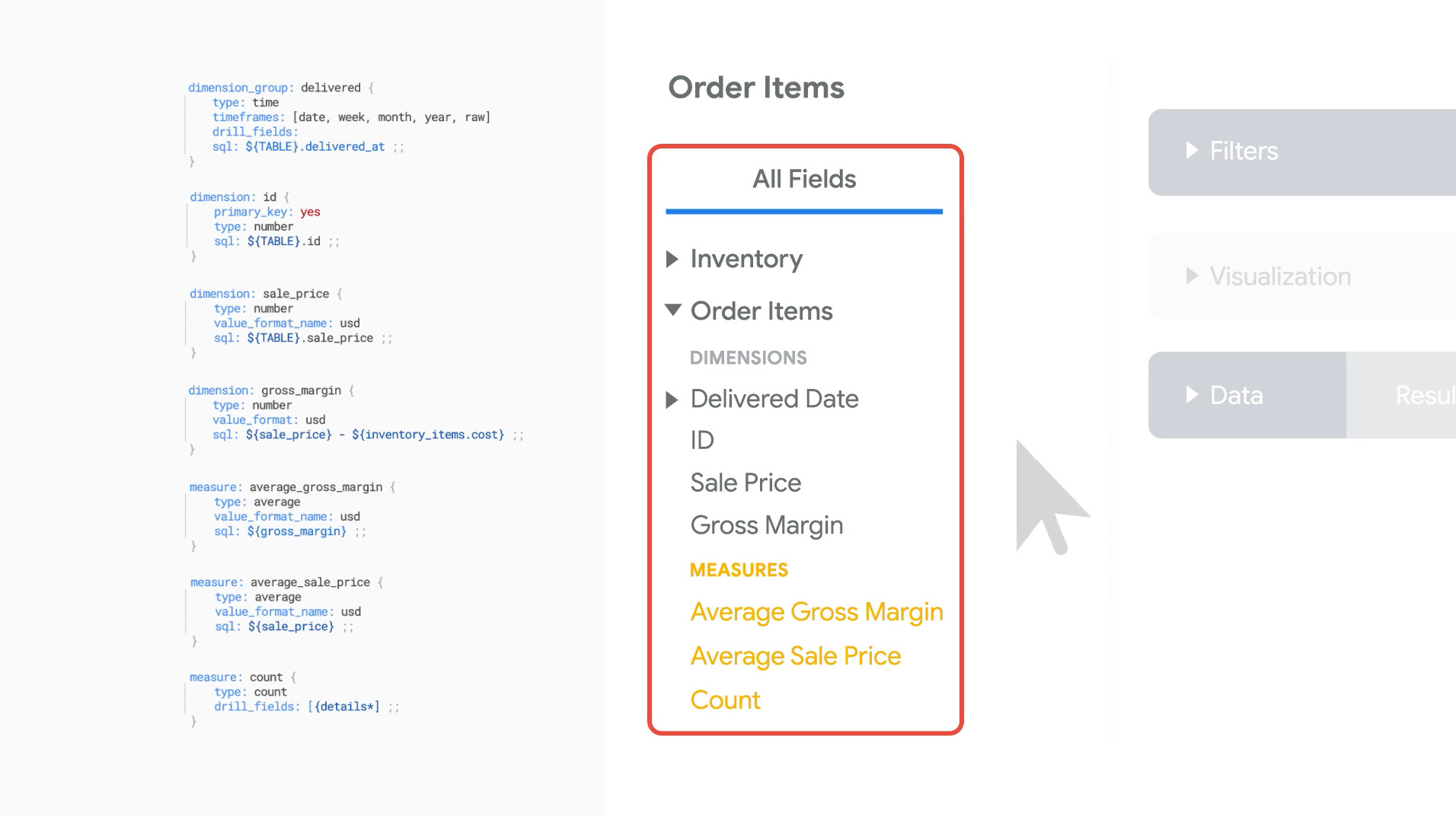This screenshot has width=1456, height=816.
Task: Select the Average Sale Price measure
Action: pyautogui.click(x=795, y=656)
